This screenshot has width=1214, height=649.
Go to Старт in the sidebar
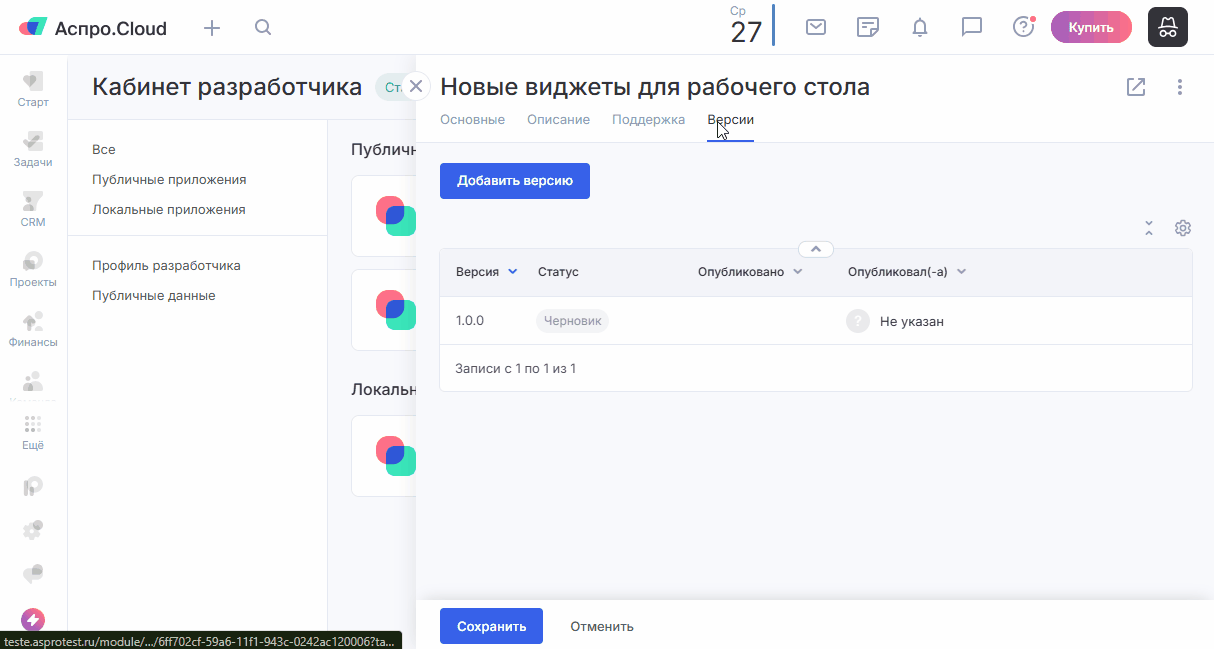pos(33,89)
